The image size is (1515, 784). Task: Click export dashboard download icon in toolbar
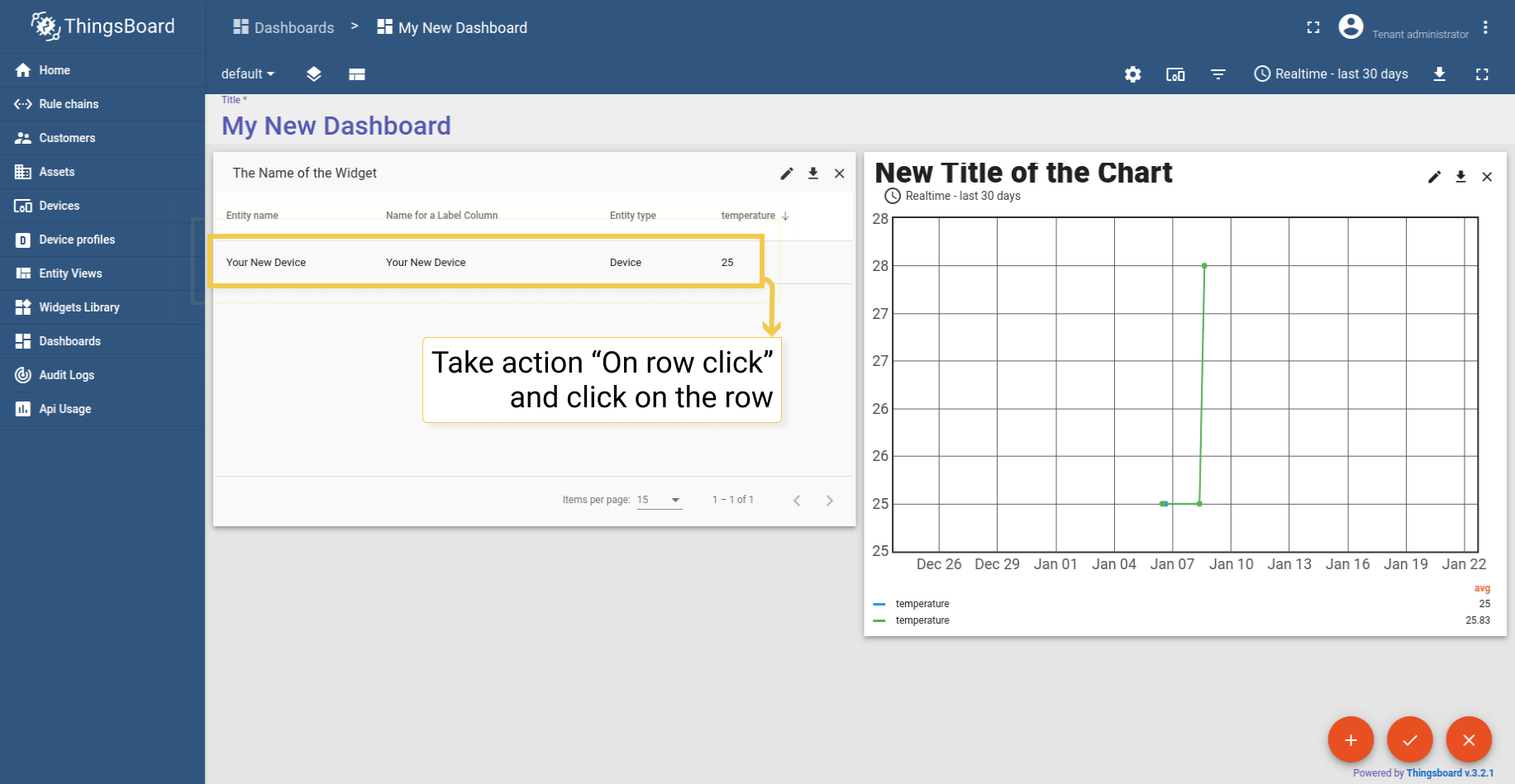(x=1440, y=74)
